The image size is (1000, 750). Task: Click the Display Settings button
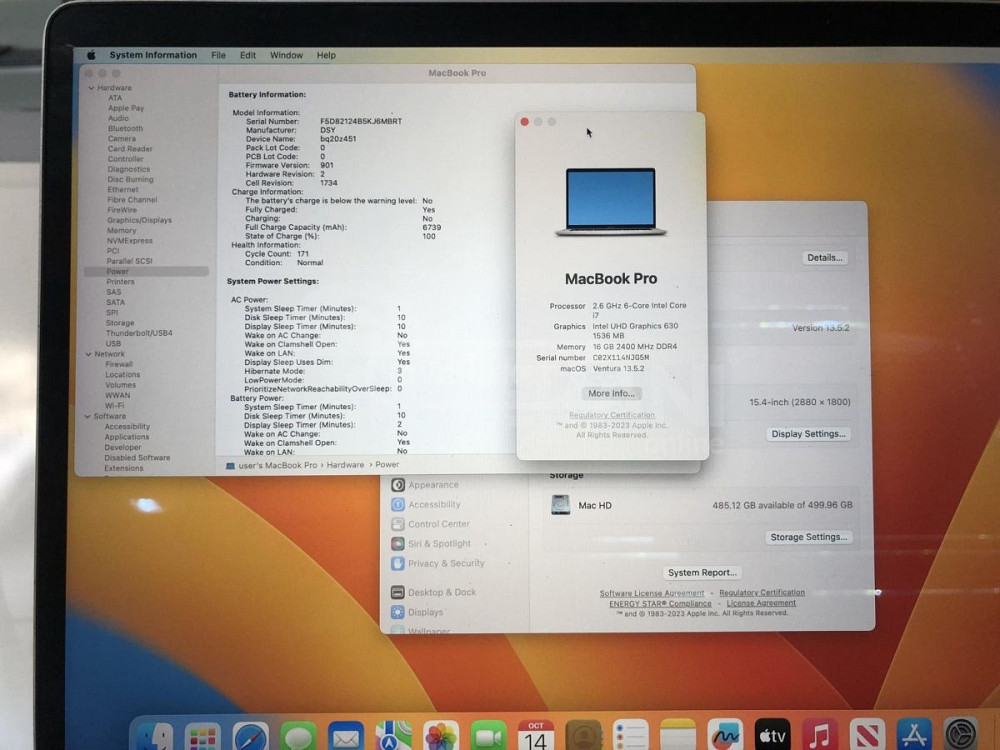pyautogui.click(x=809, y=434)
